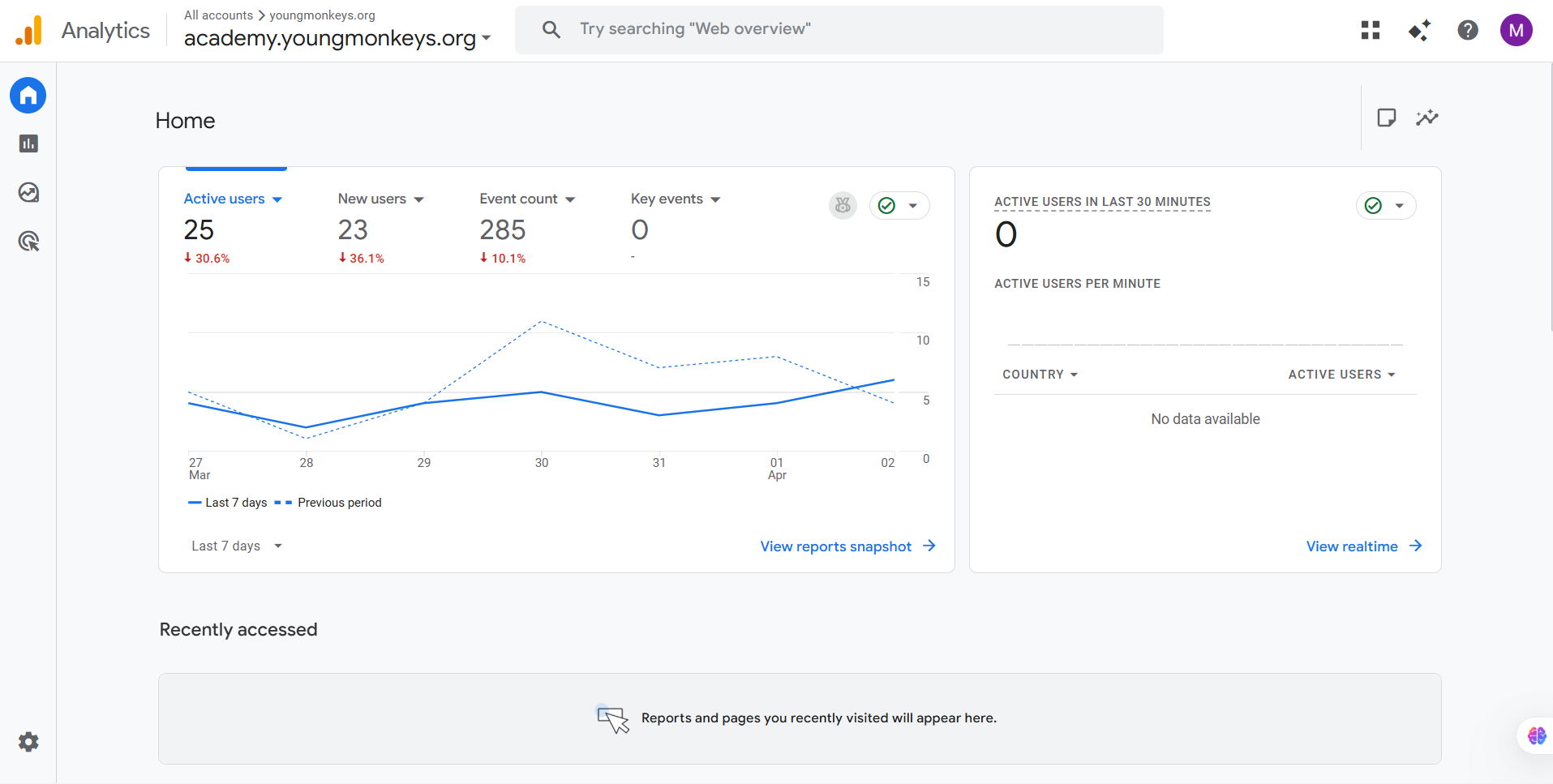Open the Google apps grid icon

coord(1371,30)
